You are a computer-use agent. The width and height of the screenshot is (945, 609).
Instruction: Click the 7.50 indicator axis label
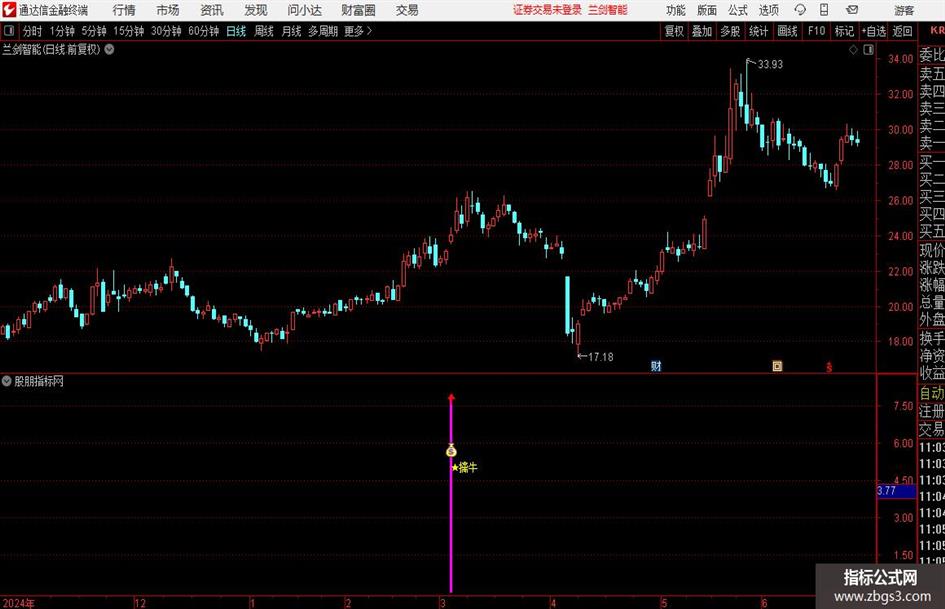tap(903, 406)
